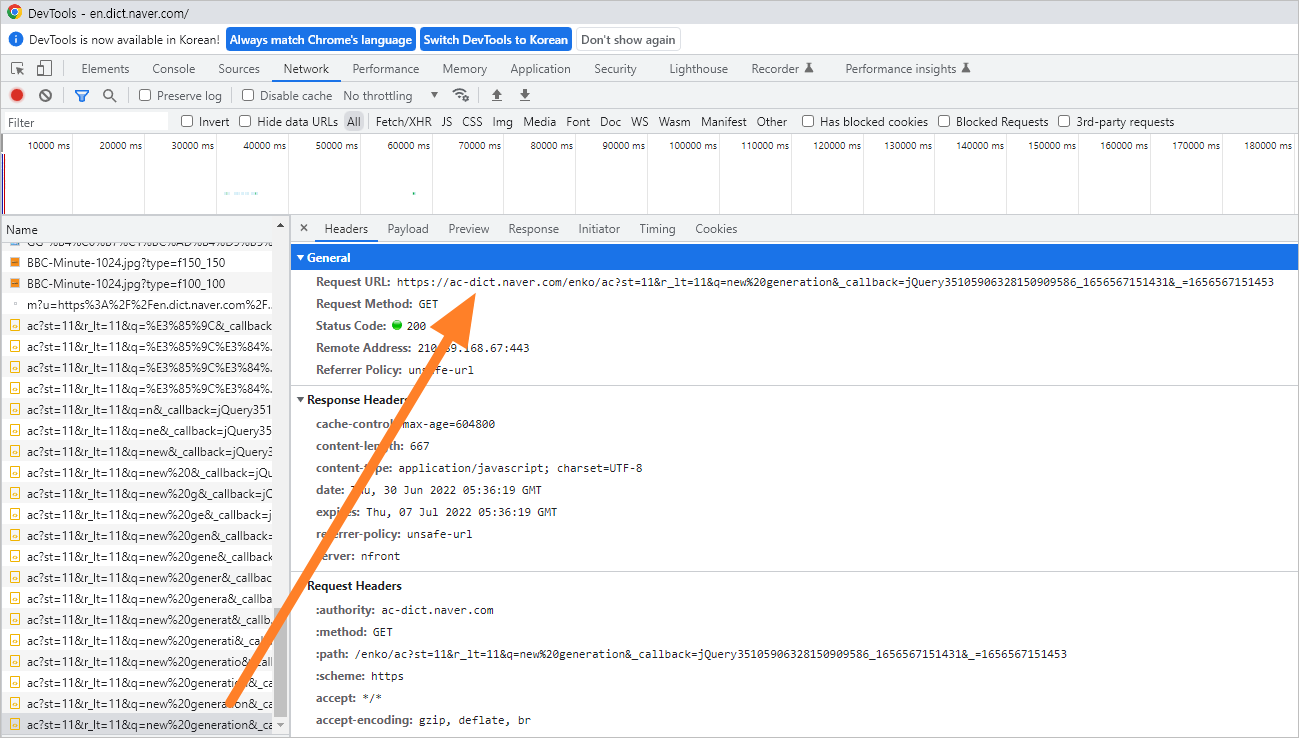This screenshot has height=738, width=1299.
Task: Click the import HAR upload icon
Action: click(497, 95)
